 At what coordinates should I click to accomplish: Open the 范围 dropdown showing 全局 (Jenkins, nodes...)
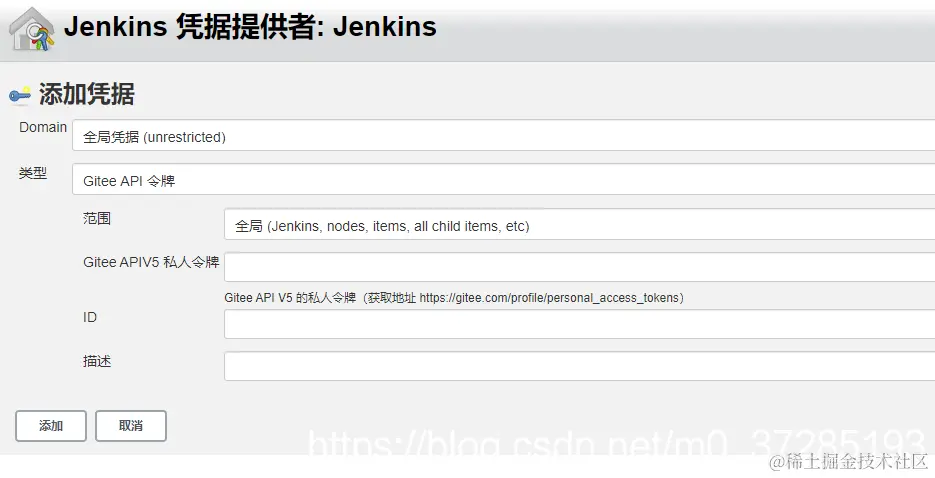click(x=580, y=225)
